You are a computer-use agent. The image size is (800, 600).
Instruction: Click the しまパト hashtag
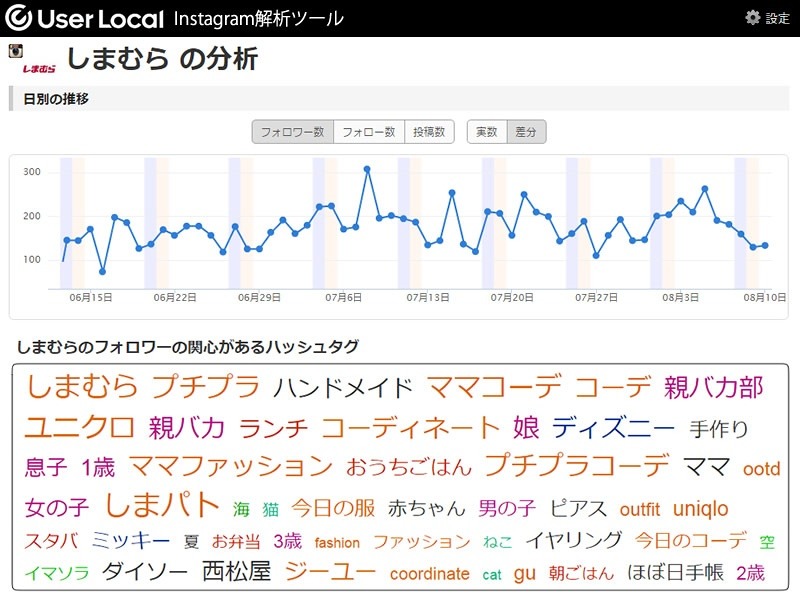(x=162, y=505)
